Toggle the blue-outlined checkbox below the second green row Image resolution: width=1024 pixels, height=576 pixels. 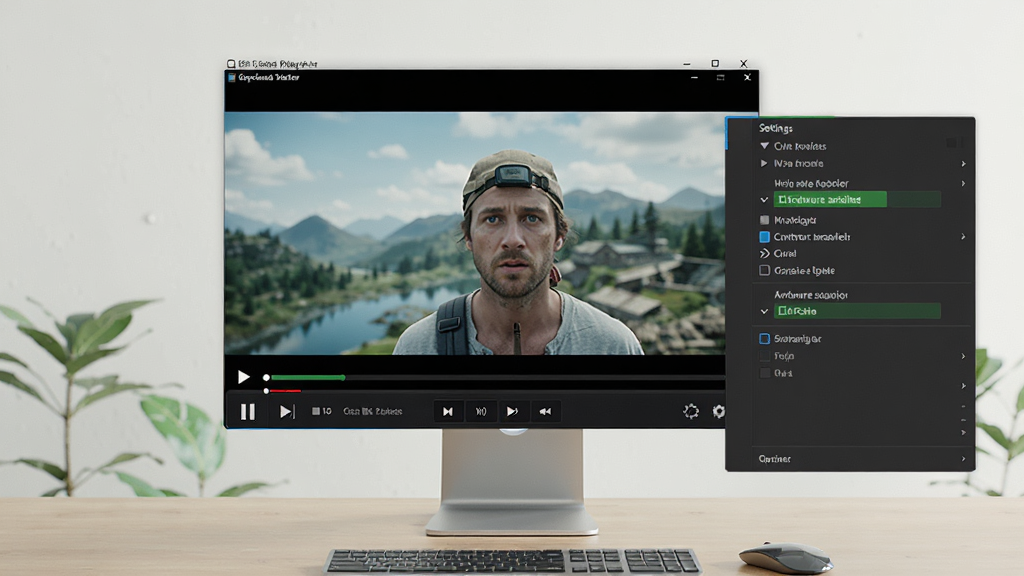click(x=765, y=338)
